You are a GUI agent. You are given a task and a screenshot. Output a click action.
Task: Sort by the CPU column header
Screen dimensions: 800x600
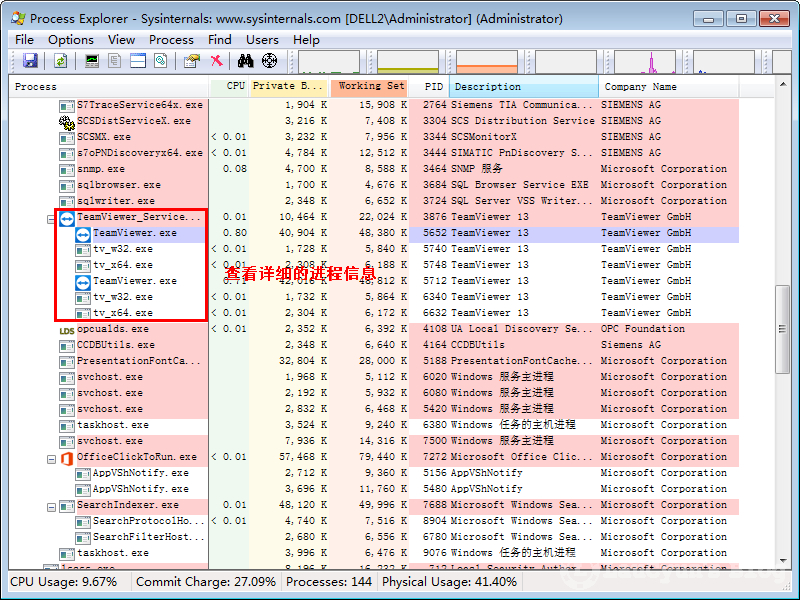[x=229, y=86]
